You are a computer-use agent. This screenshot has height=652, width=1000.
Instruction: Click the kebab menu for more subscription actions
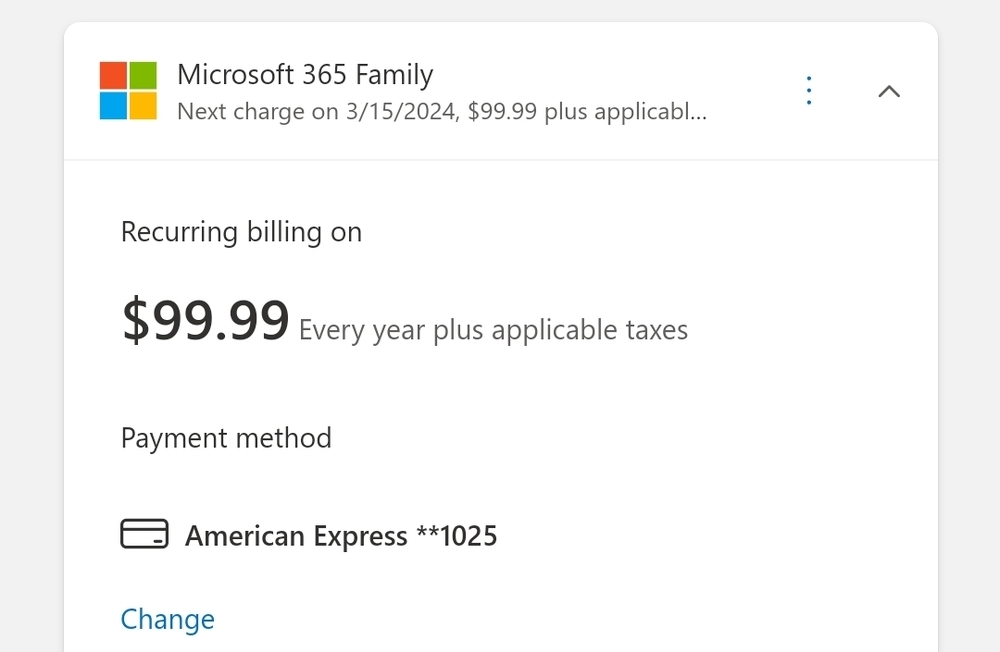click(x=808, y=90)
